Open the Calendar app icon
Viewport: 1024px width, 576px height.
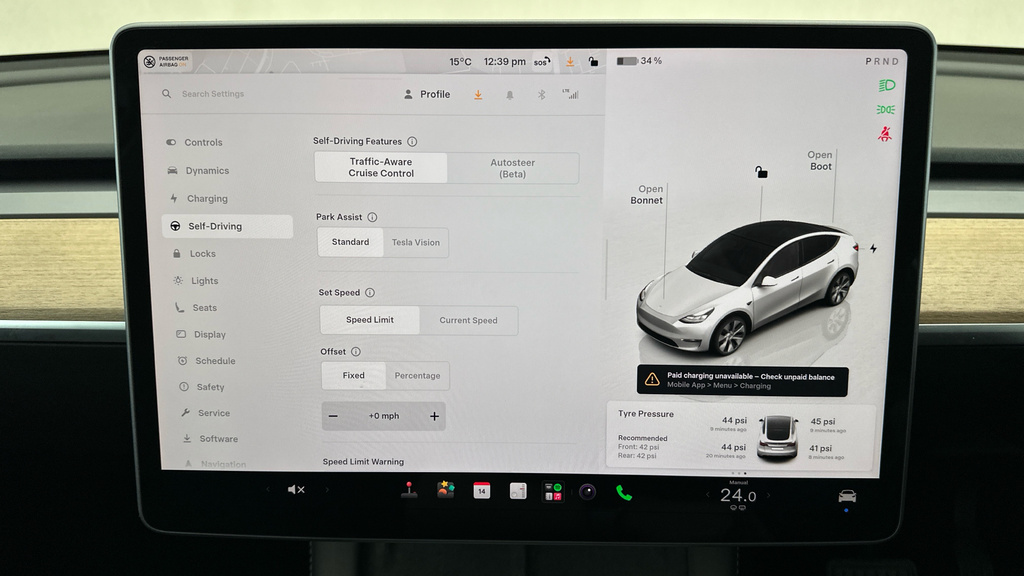[481, 490]
